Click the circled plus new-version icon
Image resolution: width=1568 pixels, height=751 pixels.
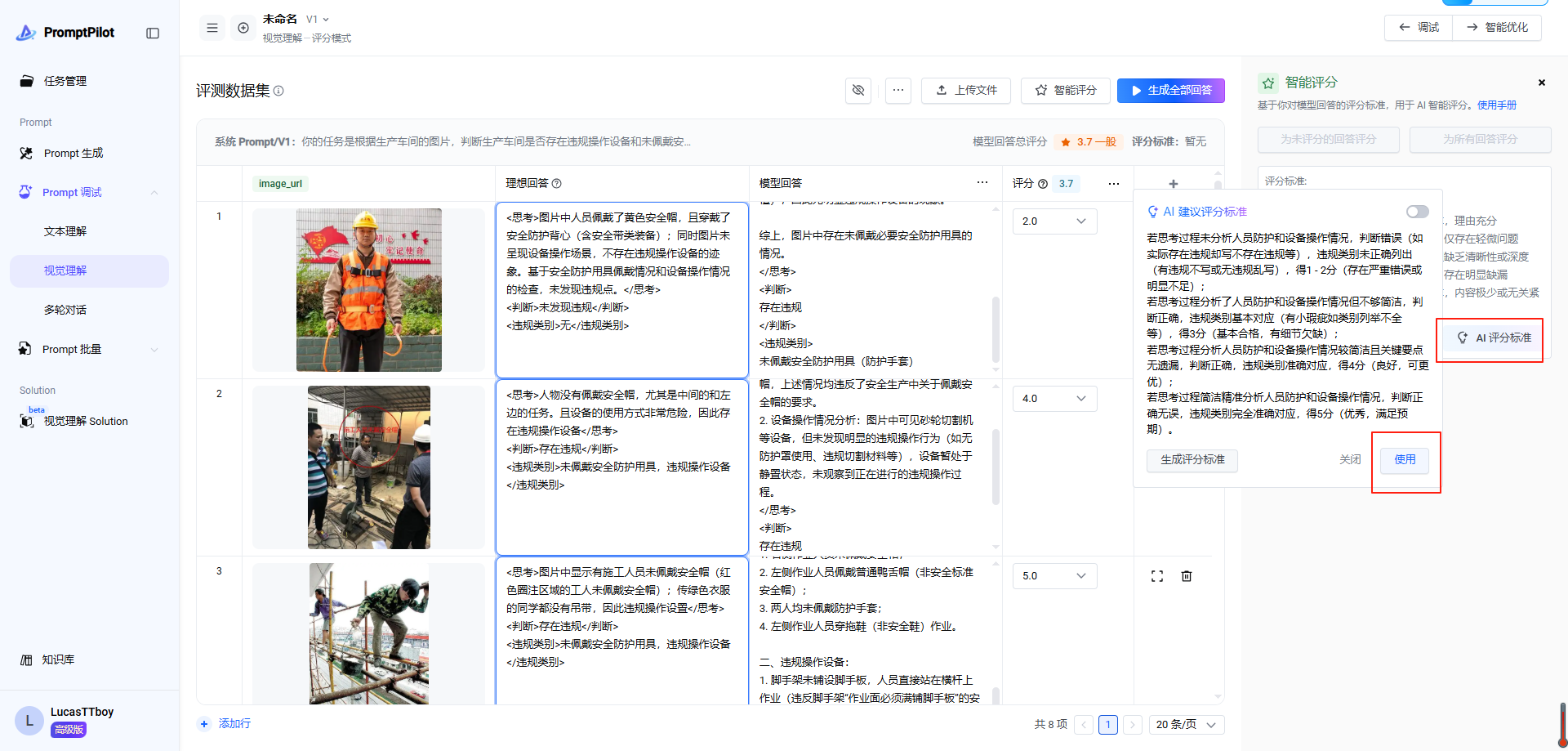[x=243, y=28]
